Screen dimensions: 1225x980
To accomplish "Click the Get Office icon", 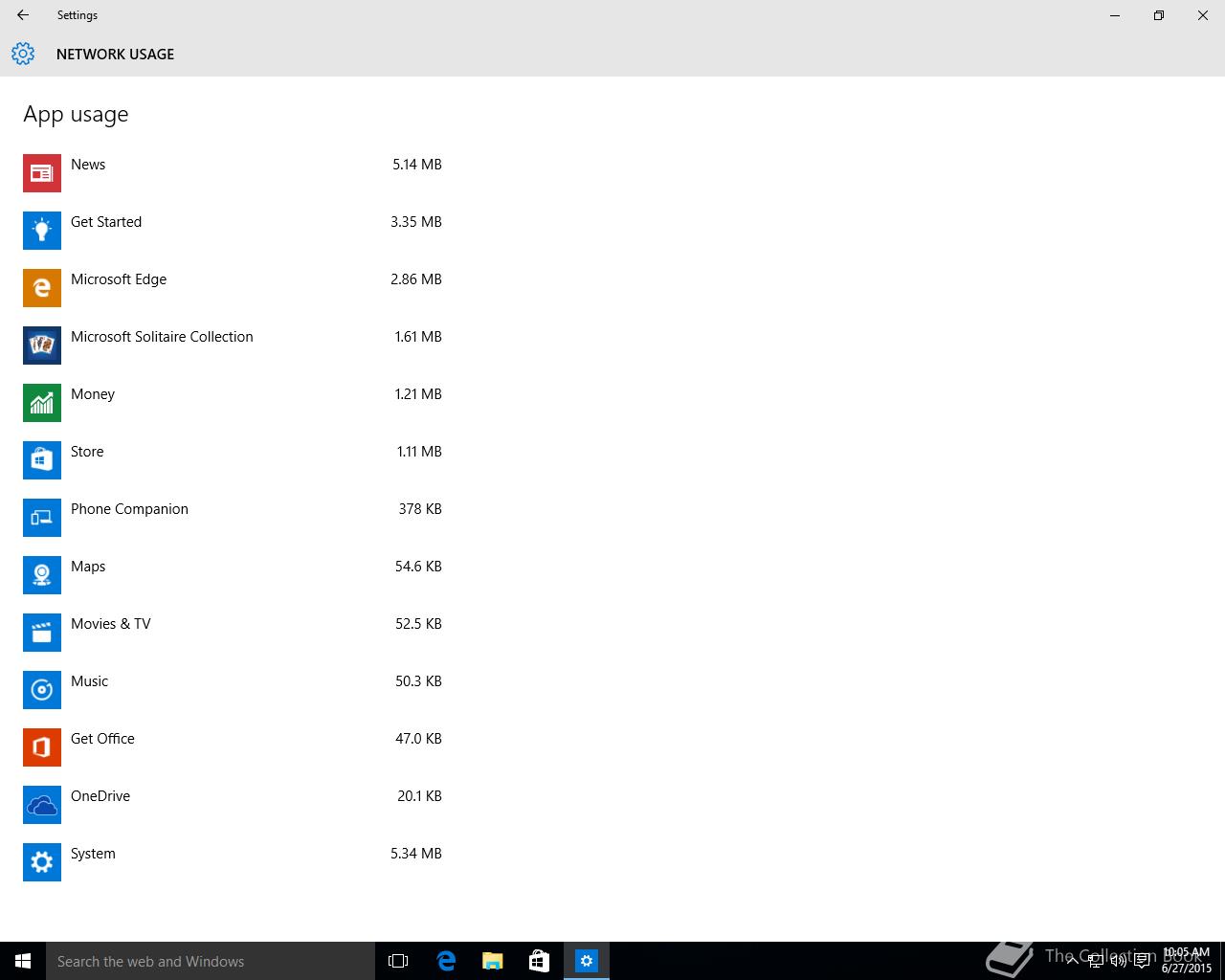I will click(42, 747).
